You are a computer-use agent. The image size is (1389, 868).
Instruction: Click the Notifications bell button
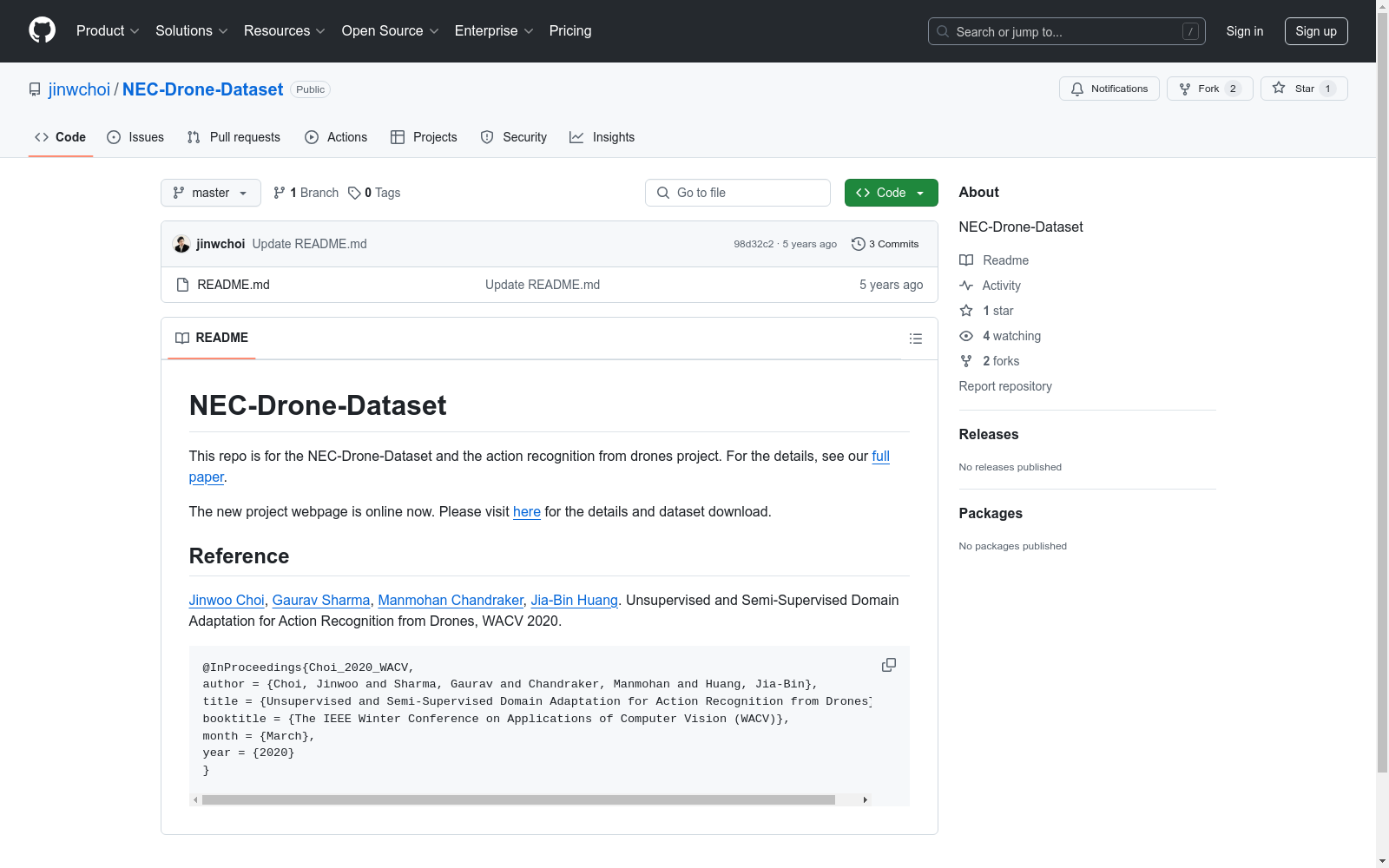pyautogui.click(x=1109, y=89)
